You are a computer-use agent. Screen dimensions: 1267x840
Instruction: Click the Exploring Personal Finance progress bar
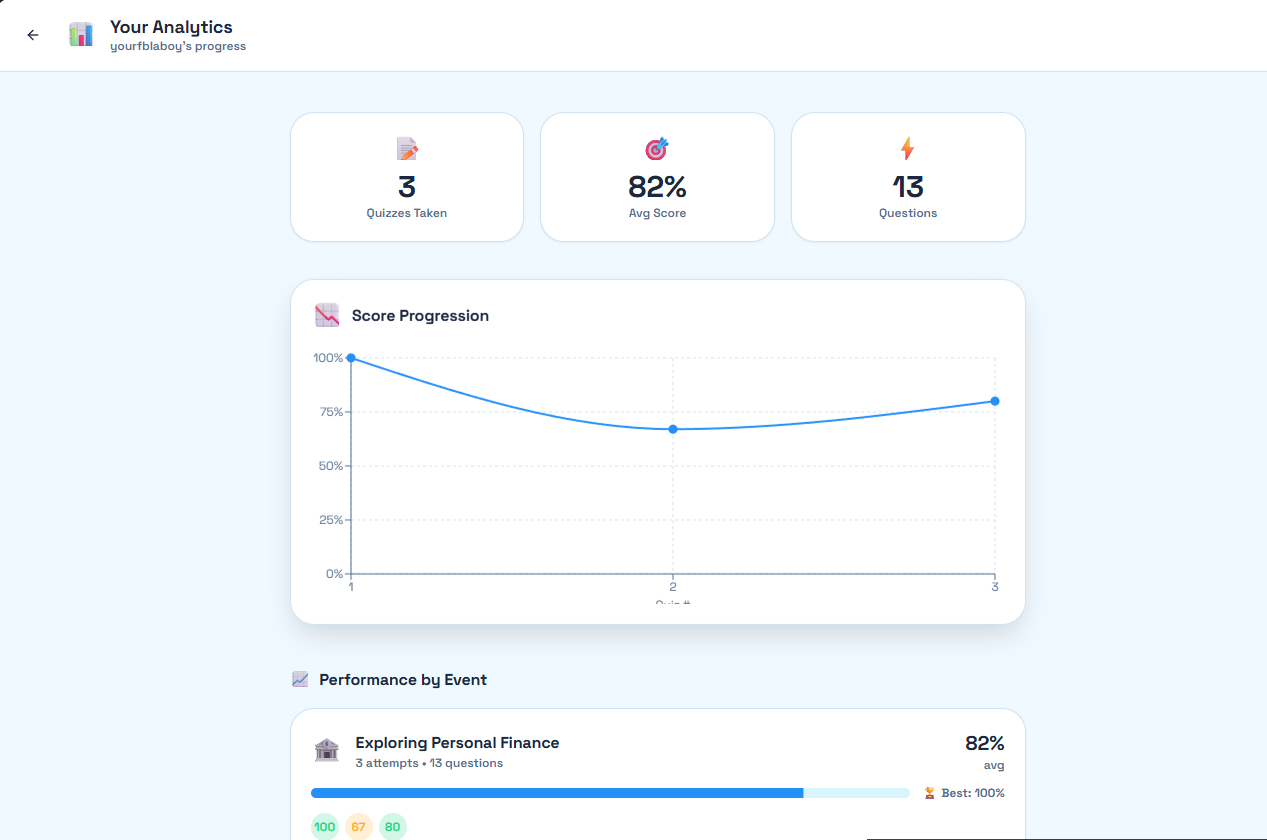(x=610, y=793)
